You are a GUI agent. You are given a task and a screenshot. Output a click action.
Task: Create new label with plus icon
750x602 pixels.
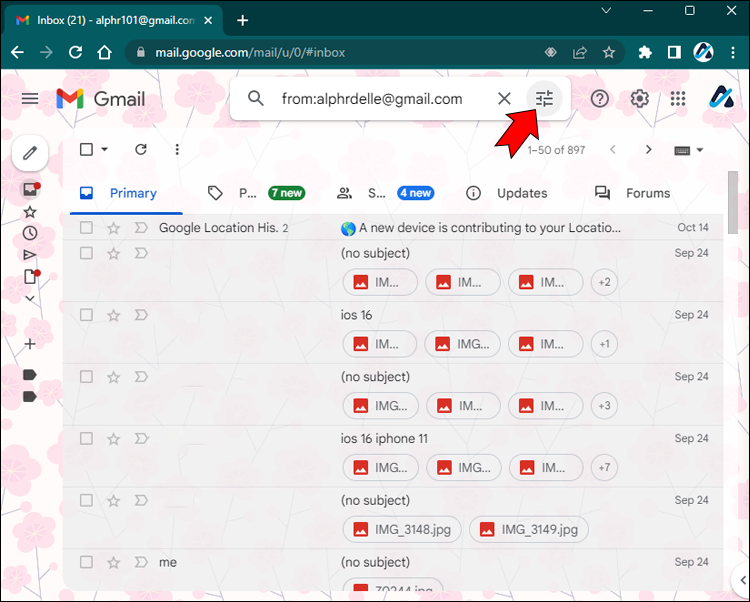pyautogui.click(x=30, y=344)
